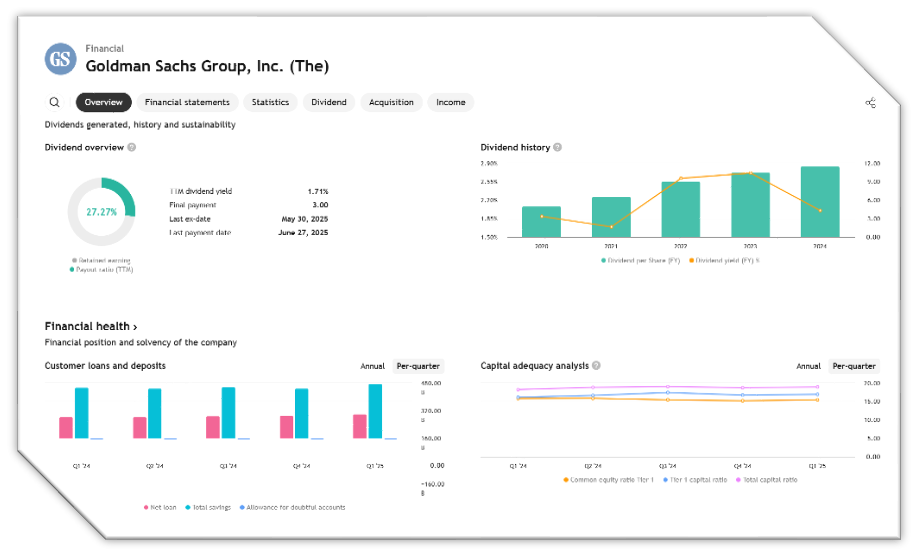Click the Dividend overview heading
Image resolution: width=918 pixels, height=556 pixels.
84,147
